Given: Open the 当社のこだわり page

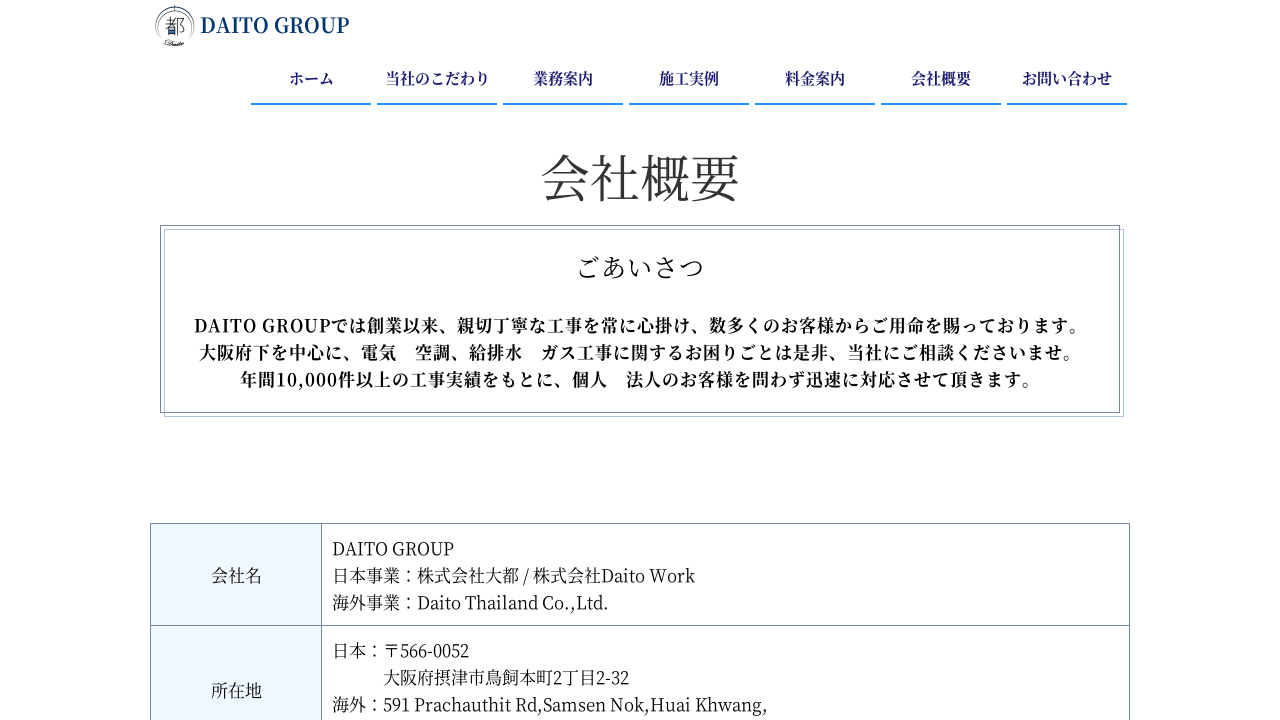Looking at the screenshot, I should (x=437, y=79).
